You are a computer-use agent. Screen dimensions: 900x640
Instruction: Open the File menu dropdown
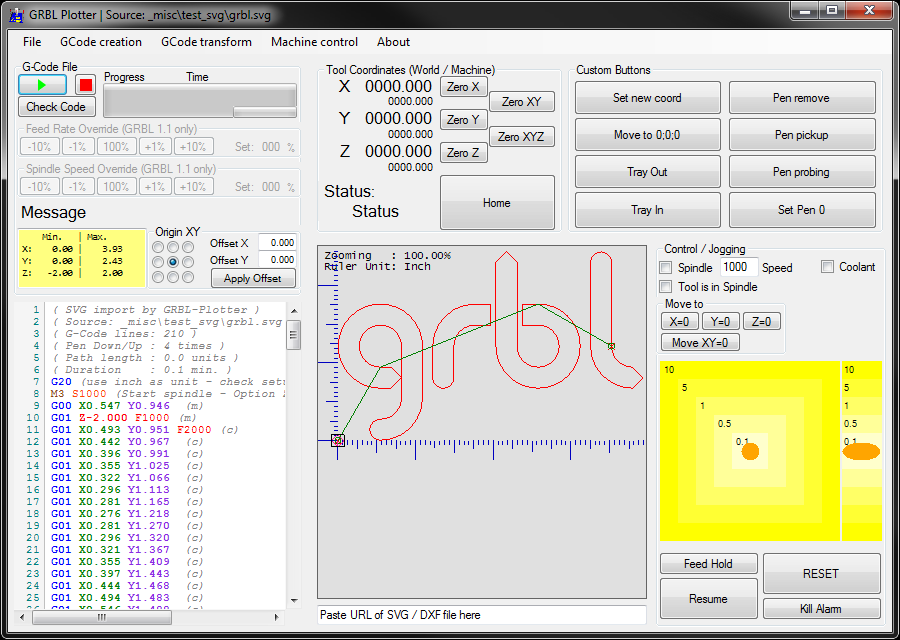(x=32, y=42)
